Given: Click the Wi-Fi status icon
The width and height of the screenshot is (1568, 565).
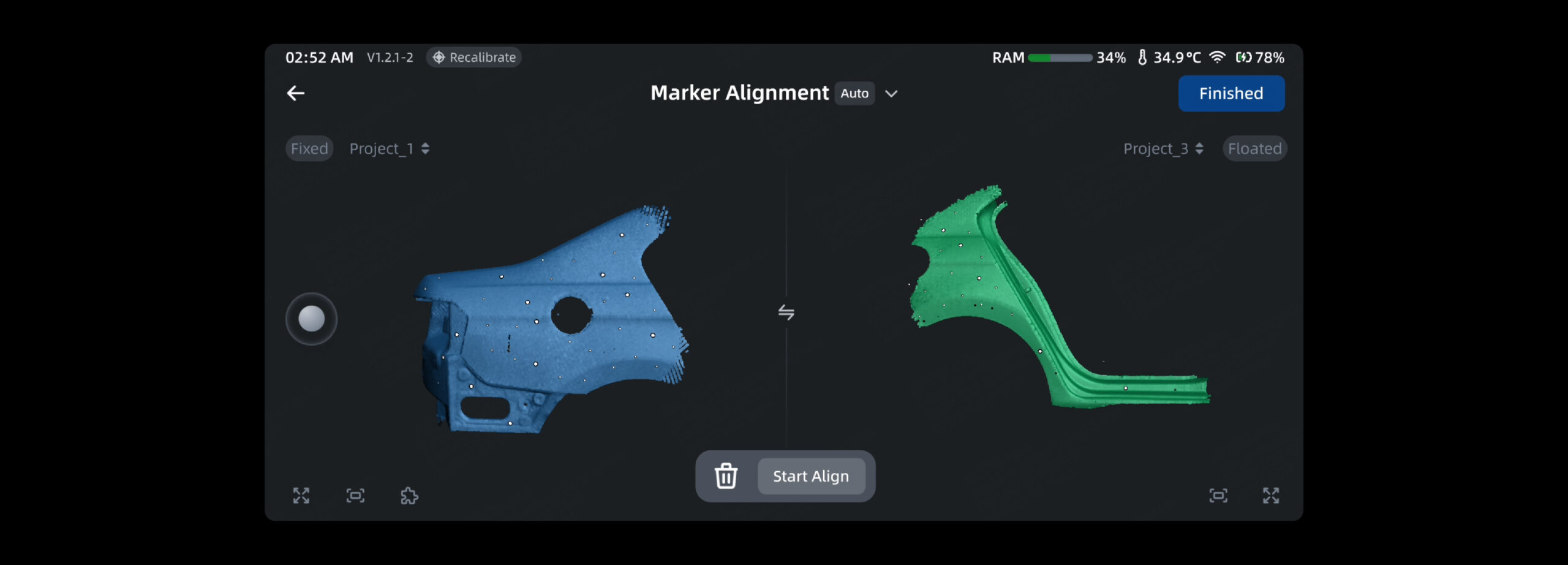Looking at the screenshot, I should (1217, 58).
